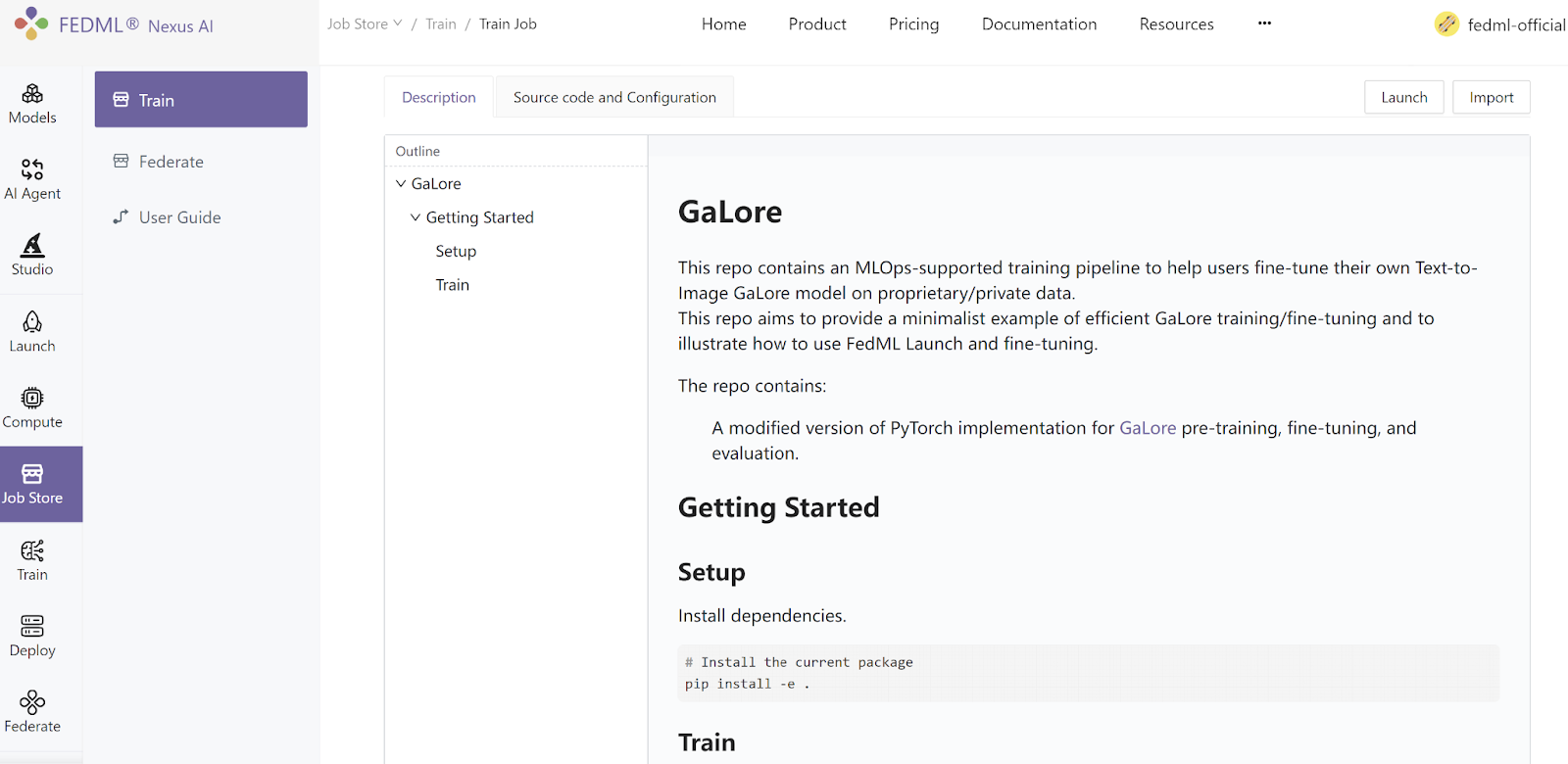Open the fedml-official account name

point(1516,24)
